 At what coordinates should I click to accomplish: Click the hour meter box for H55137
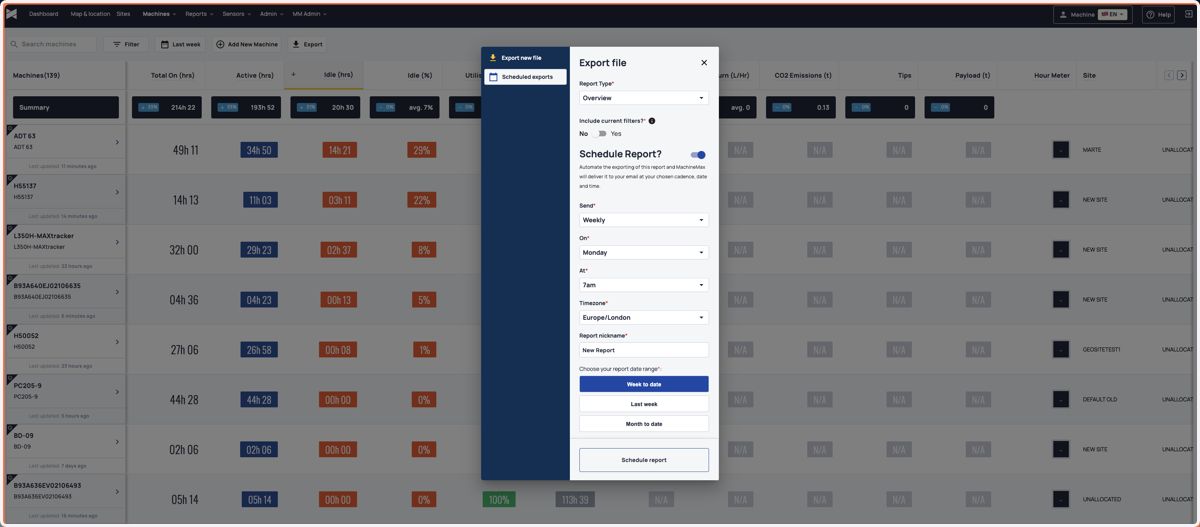pos(1061,200)
